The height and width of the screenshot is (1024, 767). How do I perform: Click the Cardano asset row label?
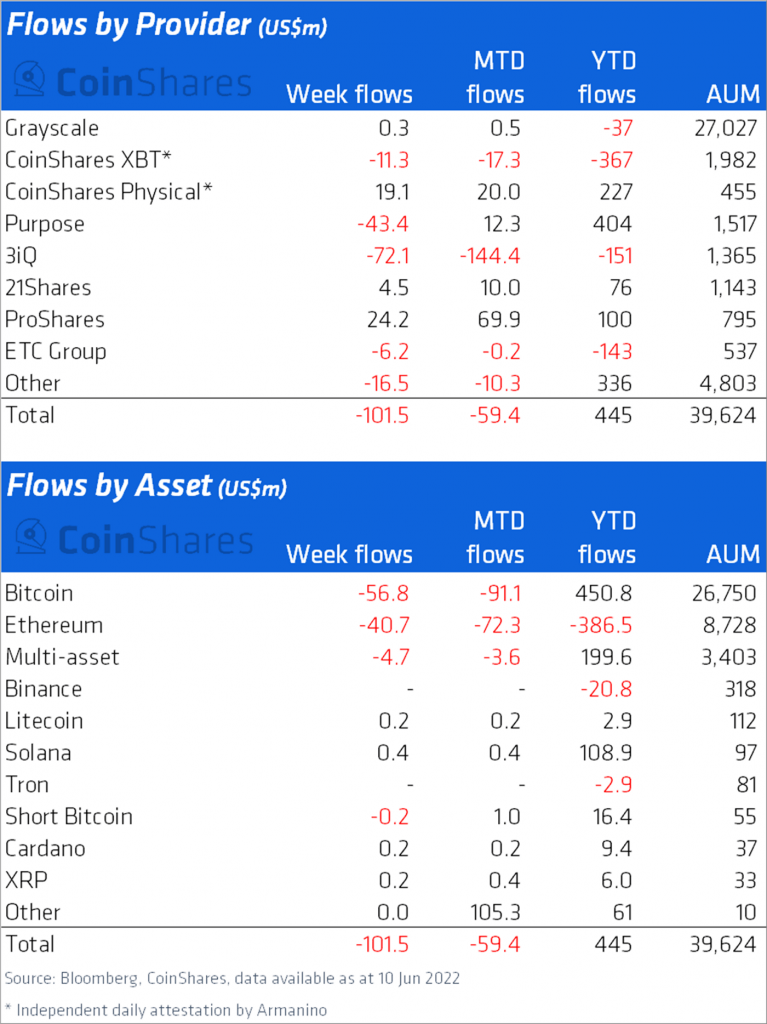45,849
